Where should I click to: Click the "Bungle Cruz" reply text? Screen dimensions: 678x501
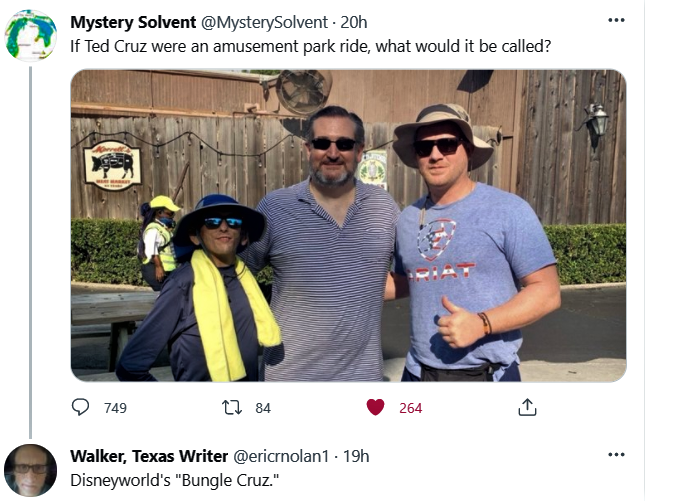tap(174, 479)
